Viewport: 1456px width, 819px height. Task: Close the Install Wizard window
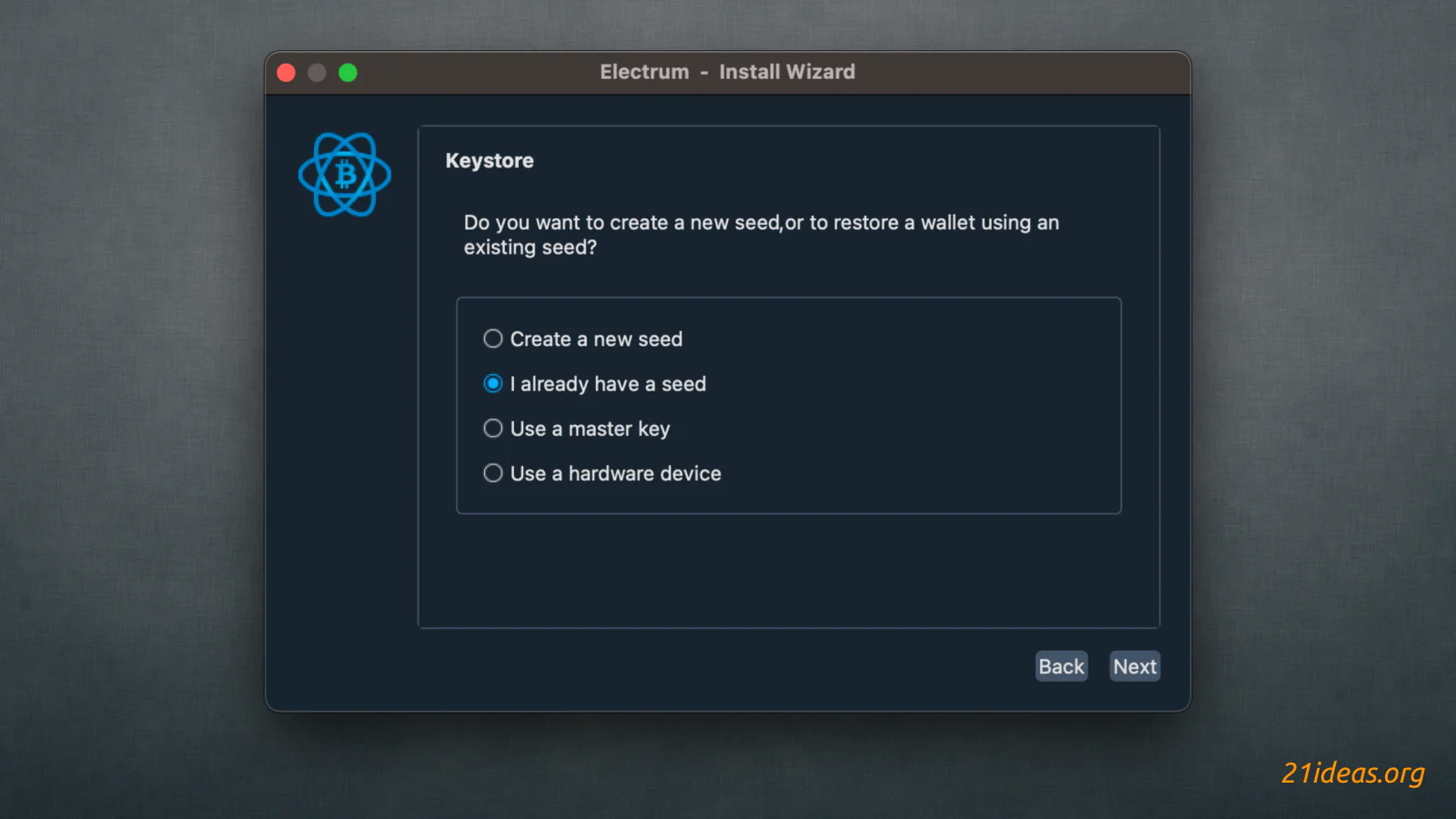click(287, 73)
